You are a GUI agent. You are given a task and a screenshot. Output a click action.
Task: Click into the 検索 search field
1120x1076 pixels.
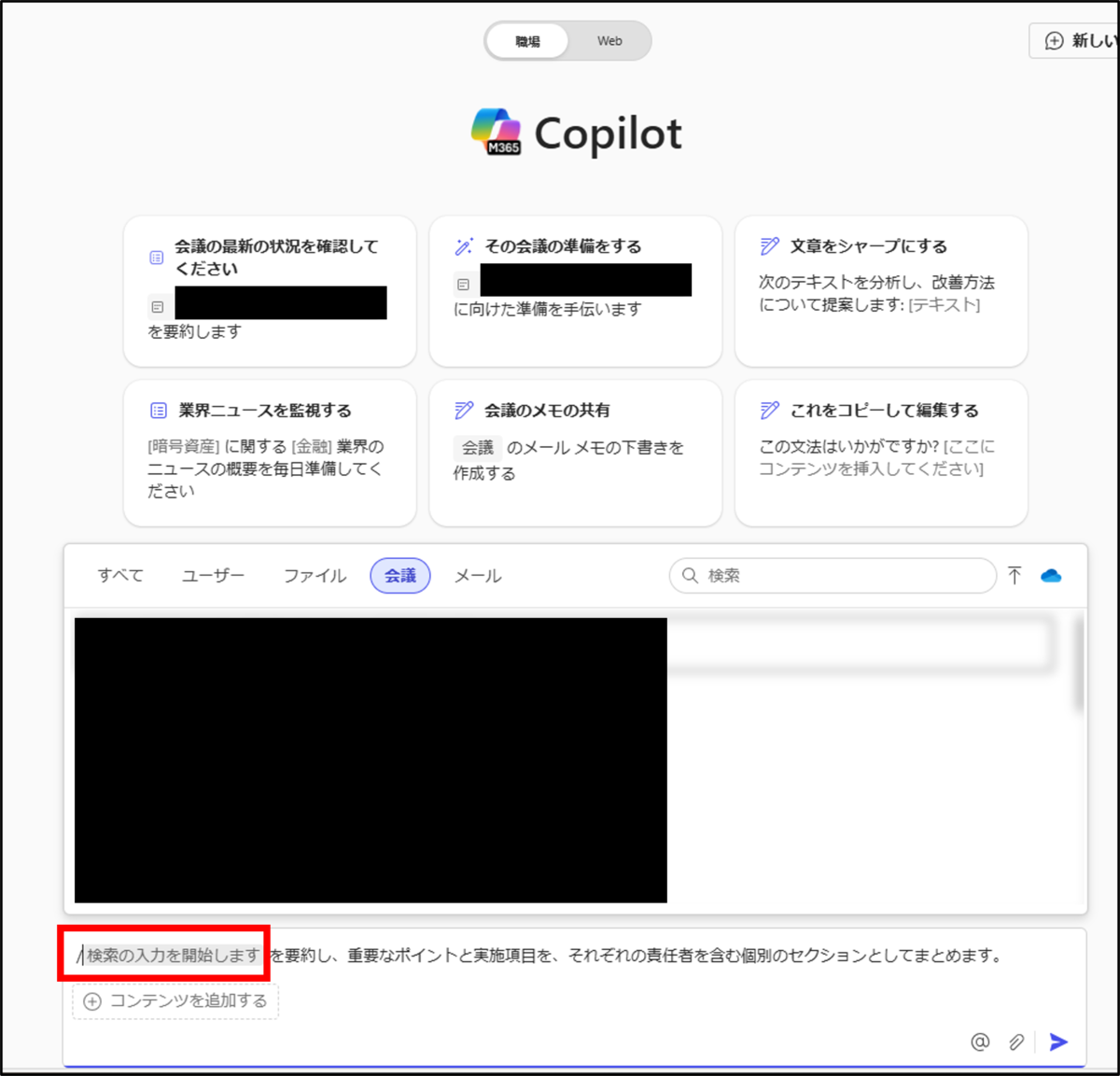tap(833, 576)
